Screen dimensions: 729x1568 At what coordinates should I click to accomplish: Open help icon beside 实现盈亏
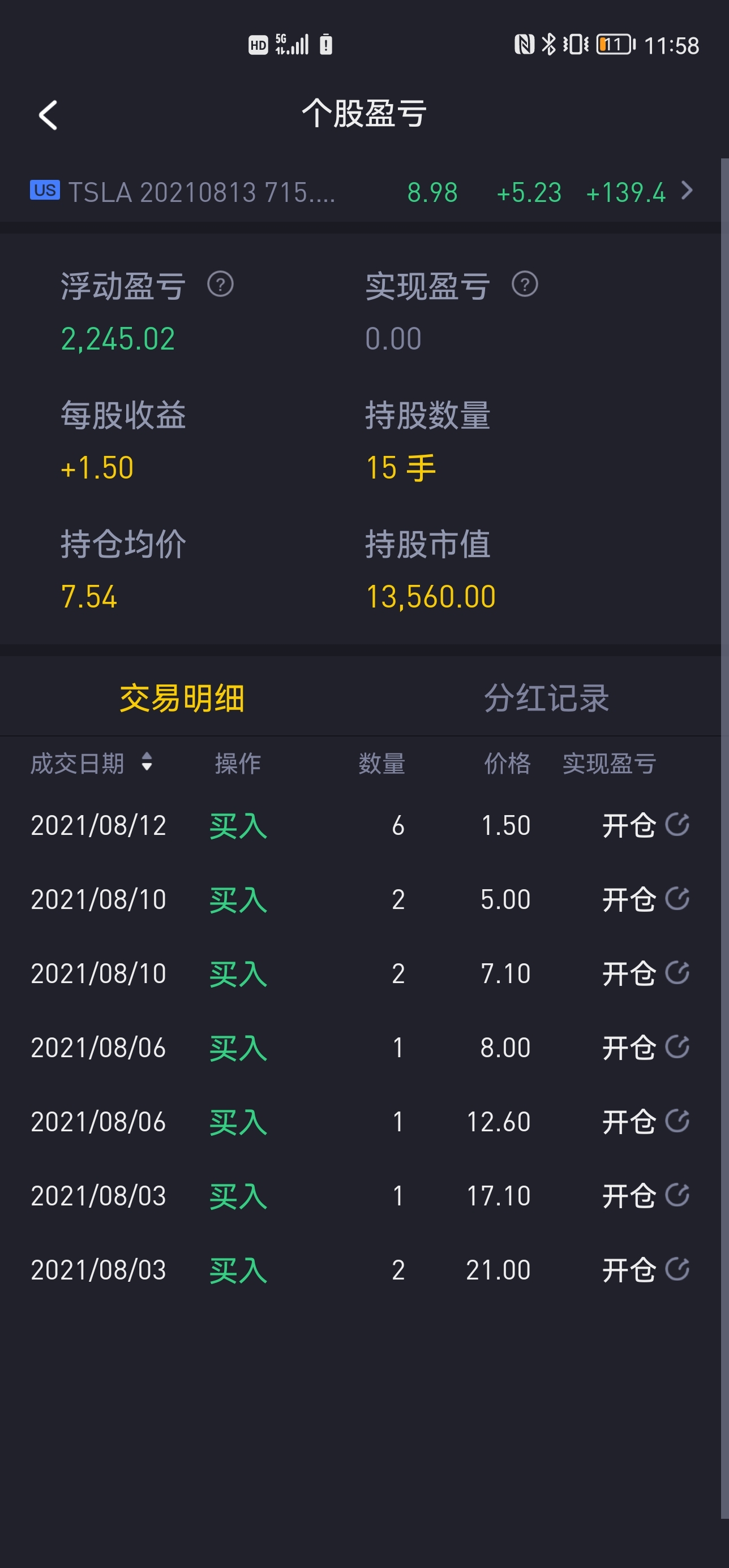point(524,285)
